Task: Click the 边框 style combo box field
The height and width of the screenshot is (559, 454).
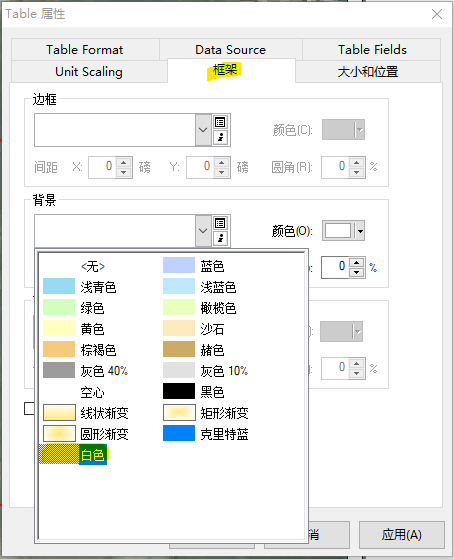Action: click(x=115, y=130)
